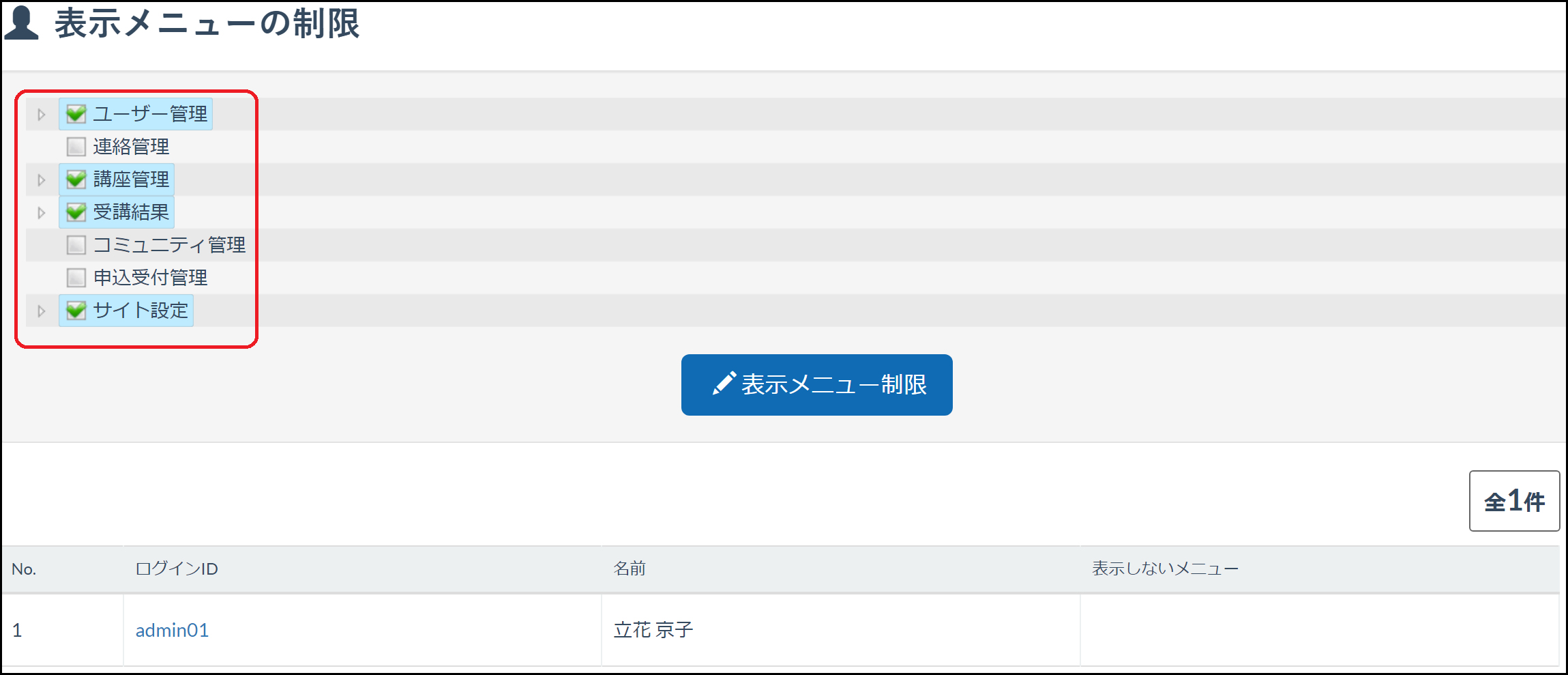Click the pencil icon on the blue button
This screenshot has height=675, width=1568.
pyautogui.click(x=724, y=384)
